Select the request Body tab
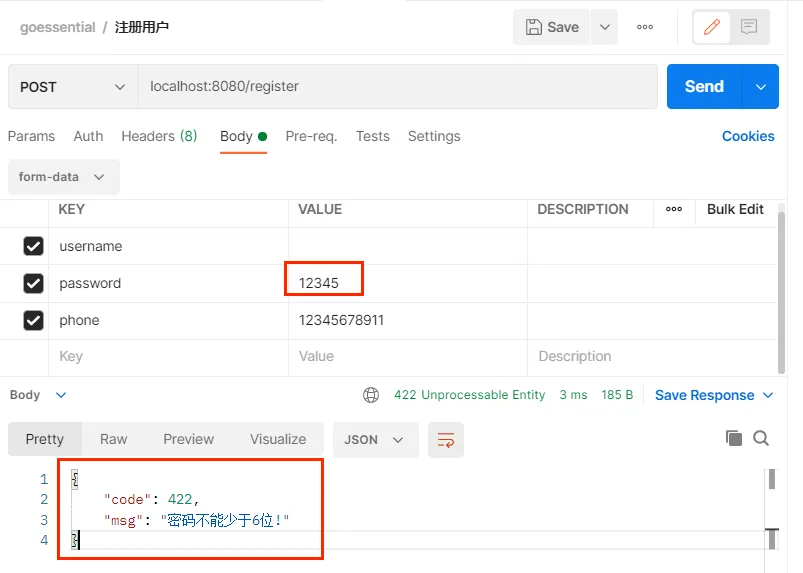This screenshot has height=573, width=803. [x=243, y=136]
